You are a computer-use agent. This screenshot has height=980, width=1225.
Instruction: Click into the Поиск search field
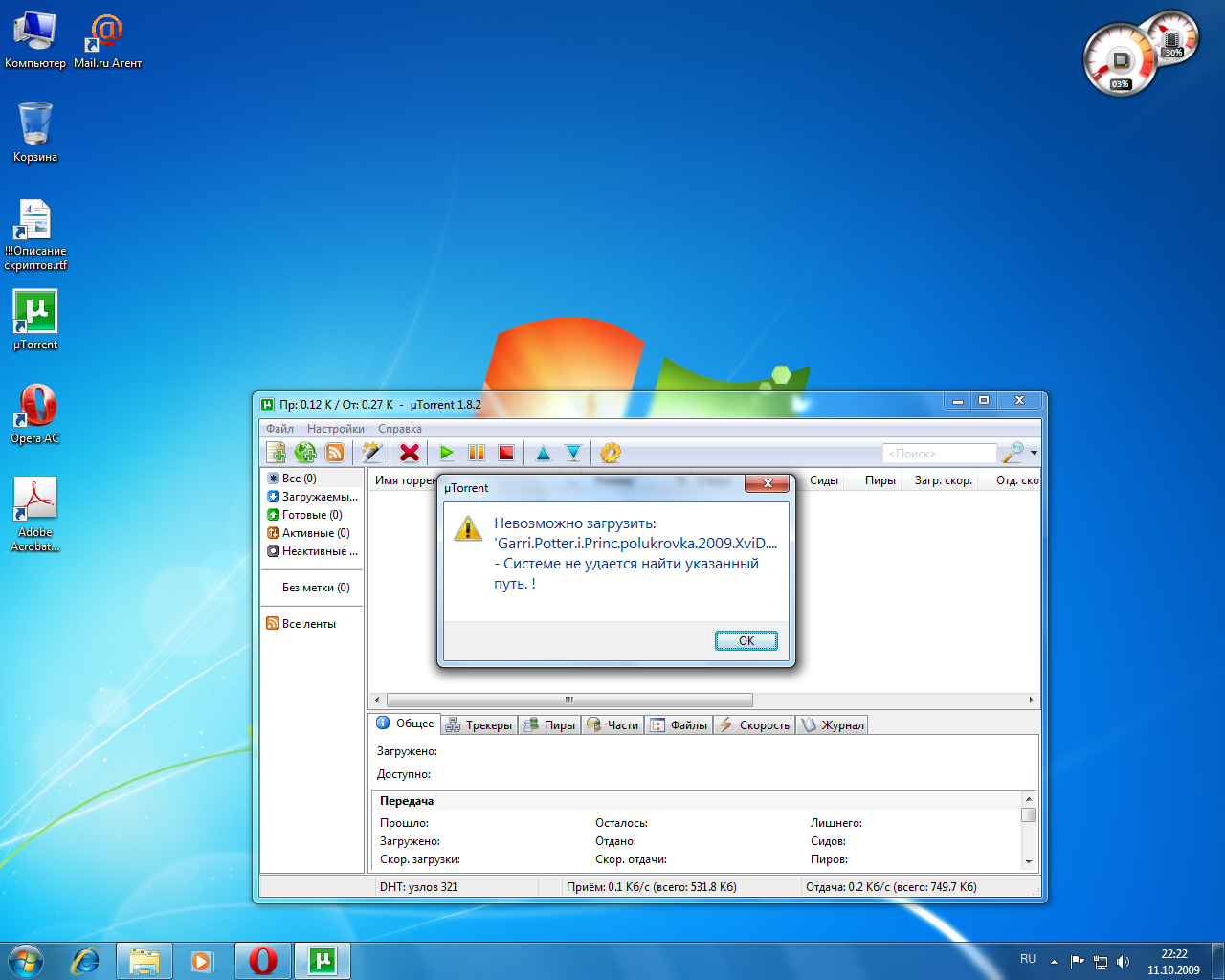coord(940,454)
